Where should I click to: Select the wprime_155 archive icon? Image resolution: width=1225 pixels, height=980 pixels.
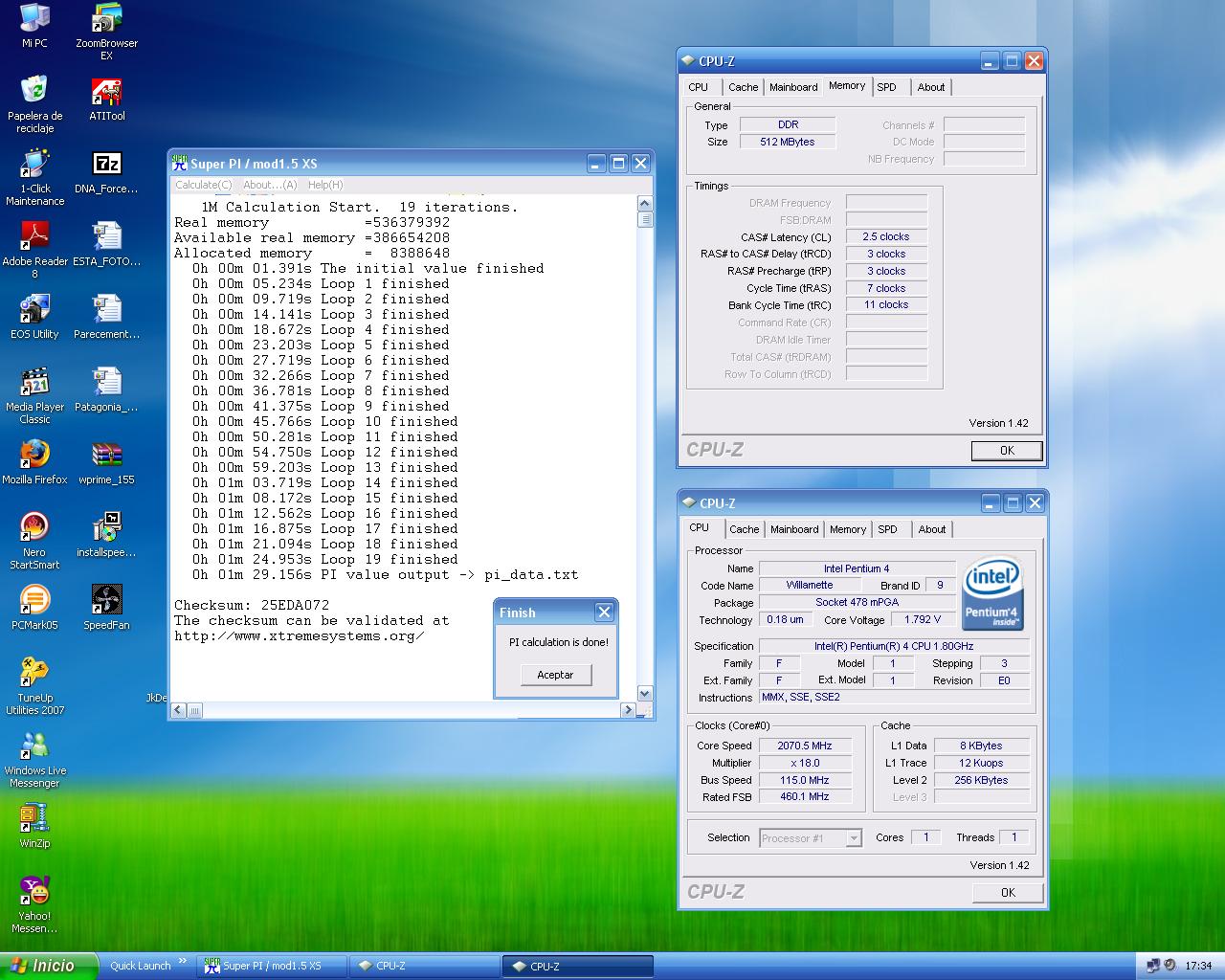[106, 462]
